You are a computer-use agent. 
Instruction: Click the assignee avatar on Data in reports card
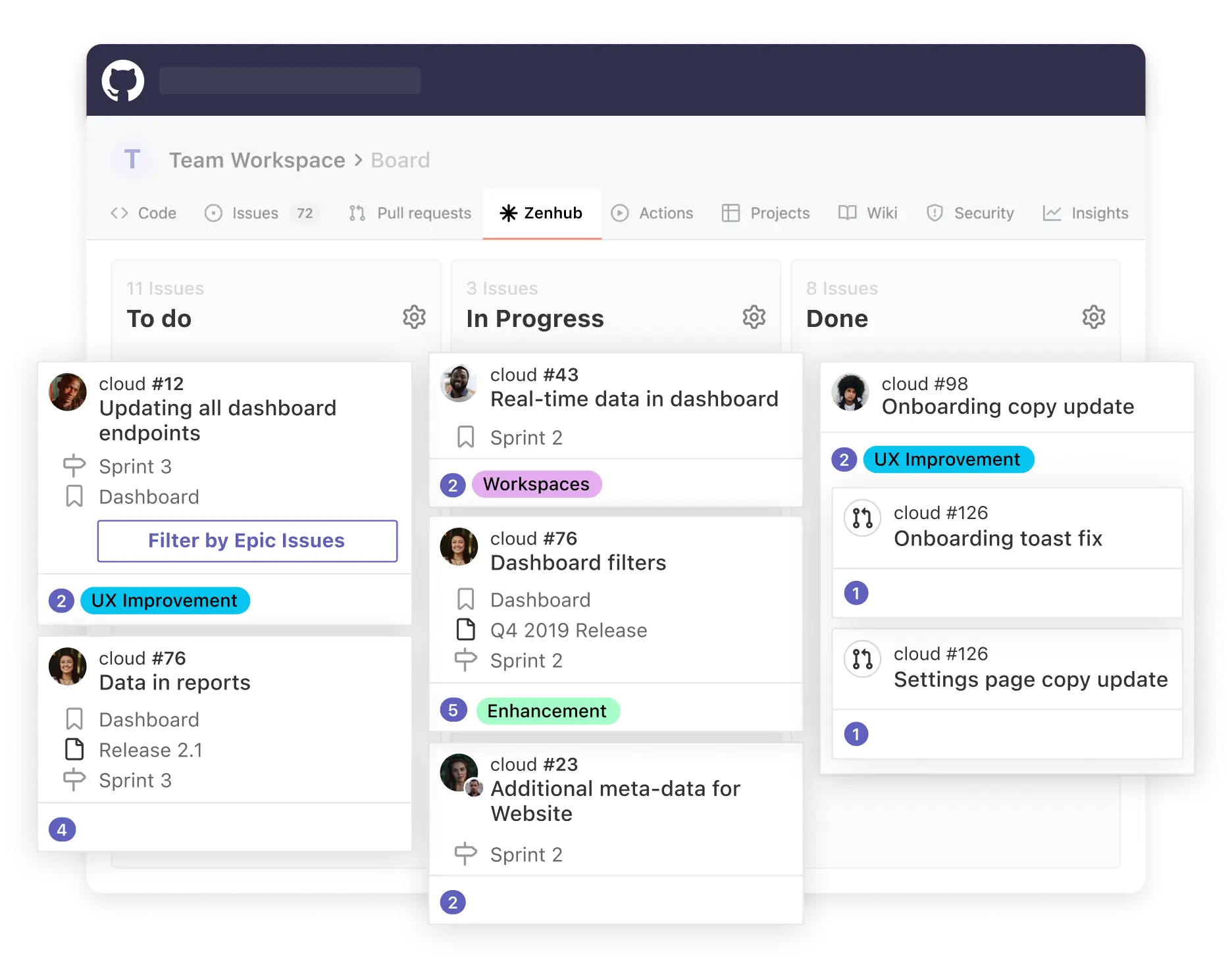click(68, 666)
